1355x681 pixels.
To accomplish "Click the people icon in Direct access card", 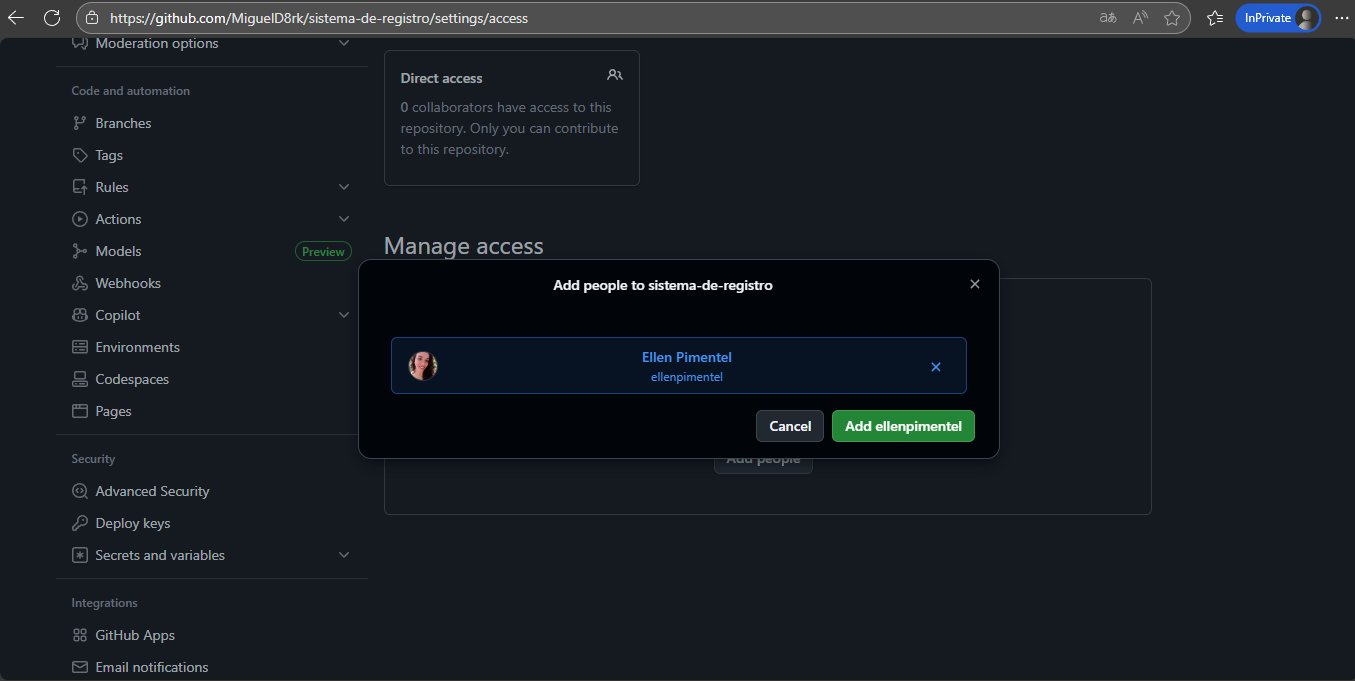I will pos(615,75).
